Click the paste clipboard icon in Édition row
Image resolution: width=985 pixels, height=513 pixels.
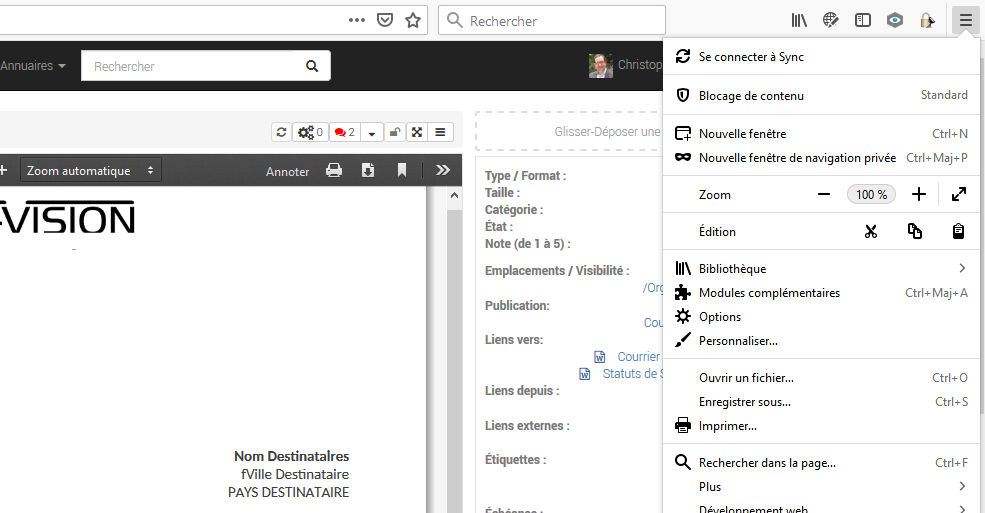click(x=958, y=232)
